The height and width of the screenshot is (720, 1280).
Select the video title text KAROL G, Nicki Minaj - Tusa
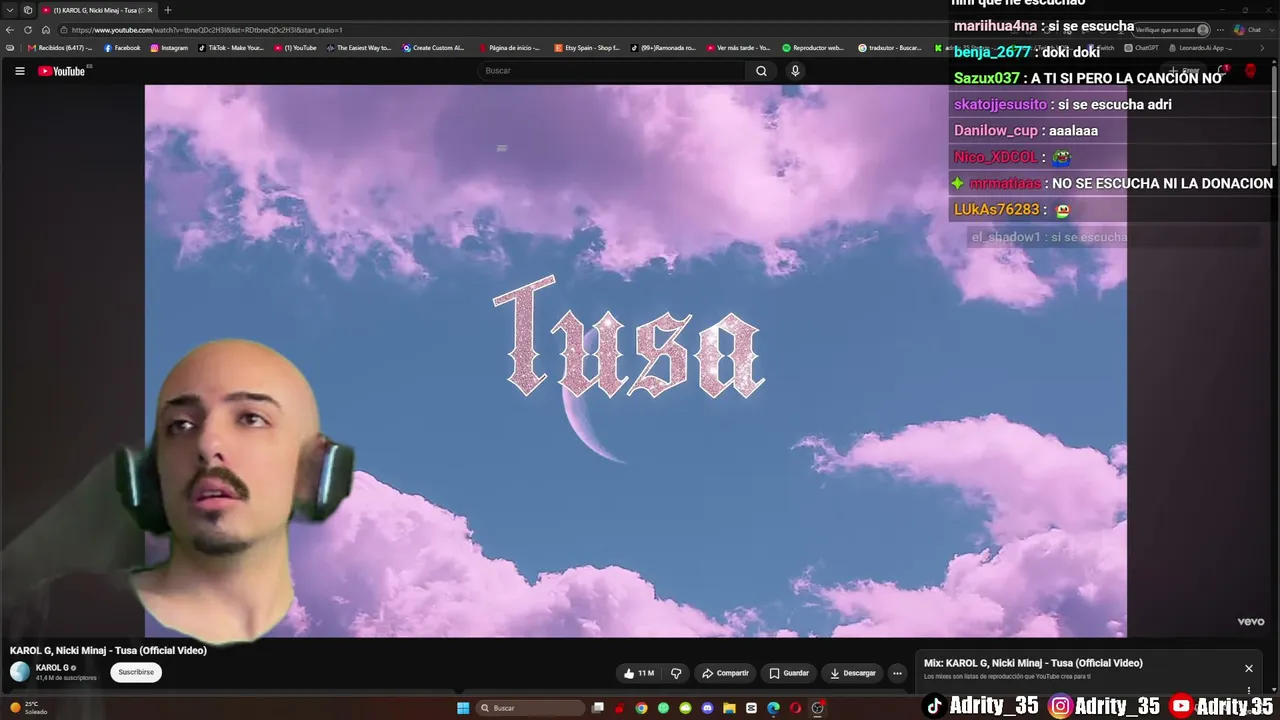[108, 650]
